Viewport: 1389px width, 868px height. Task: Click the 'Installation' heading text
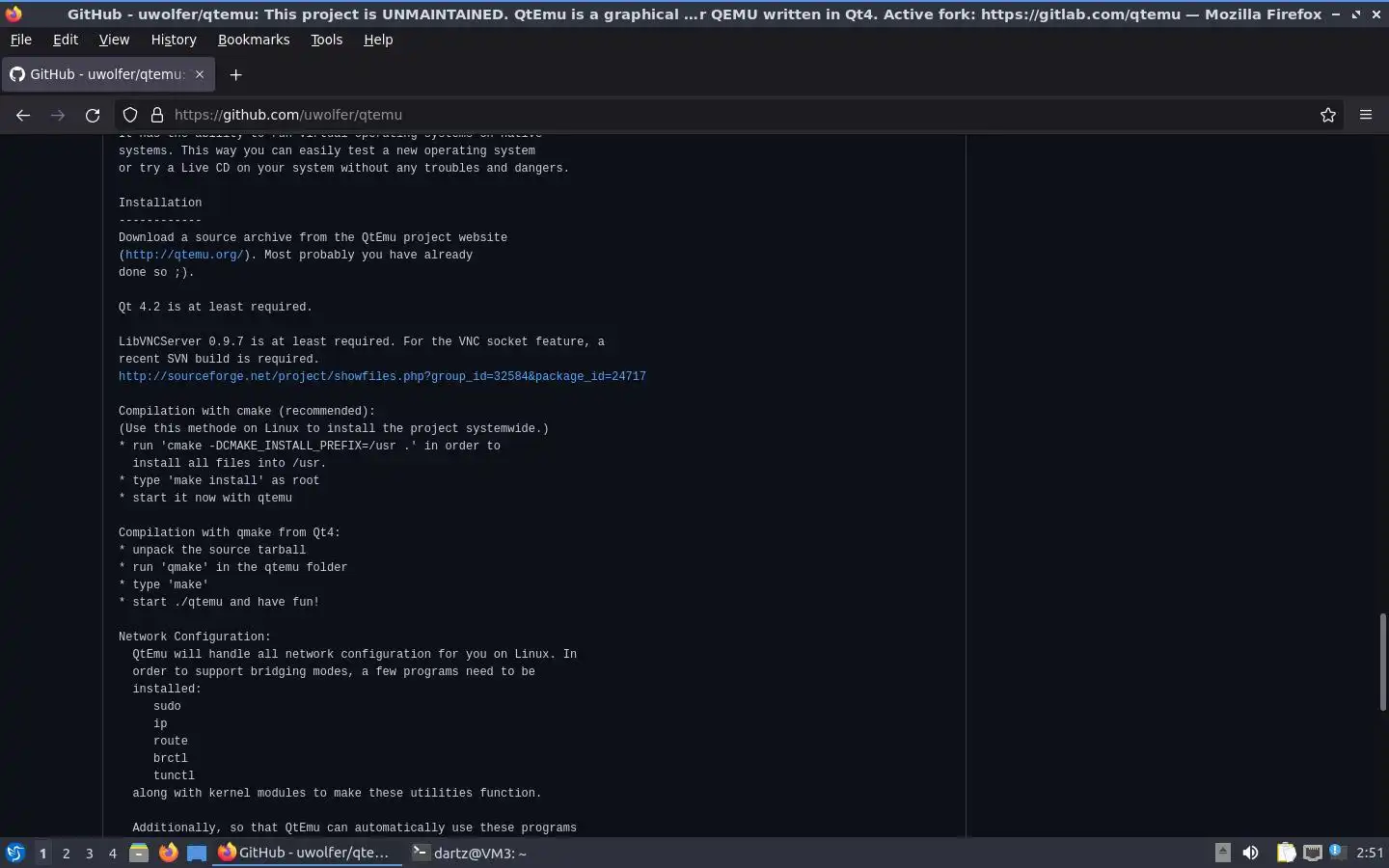click(x=160, y=203)
